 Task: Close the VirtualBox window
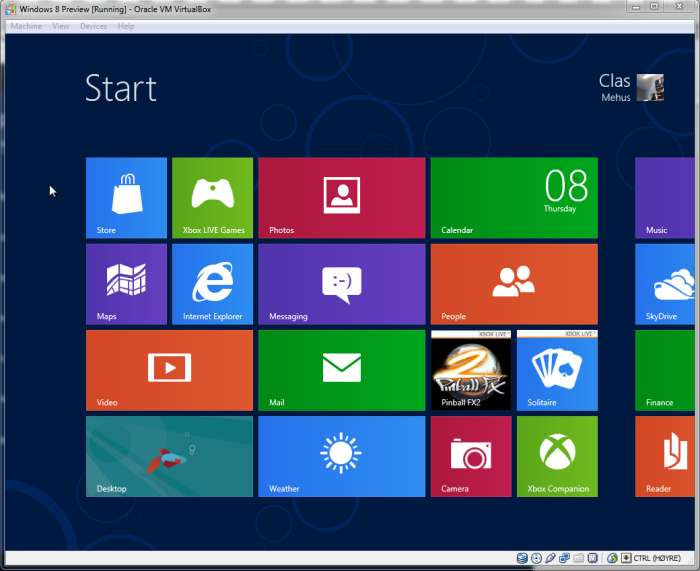tap(679, 6)
